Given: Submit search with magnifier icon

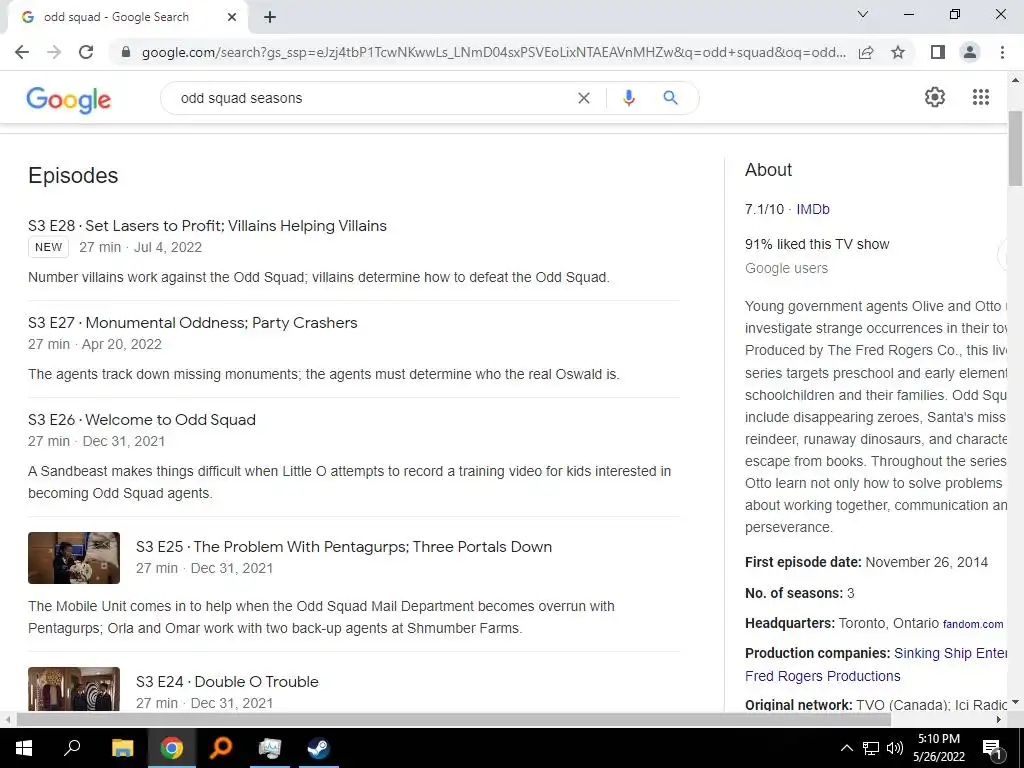Looking at the screenshot, I should point(670,98).
